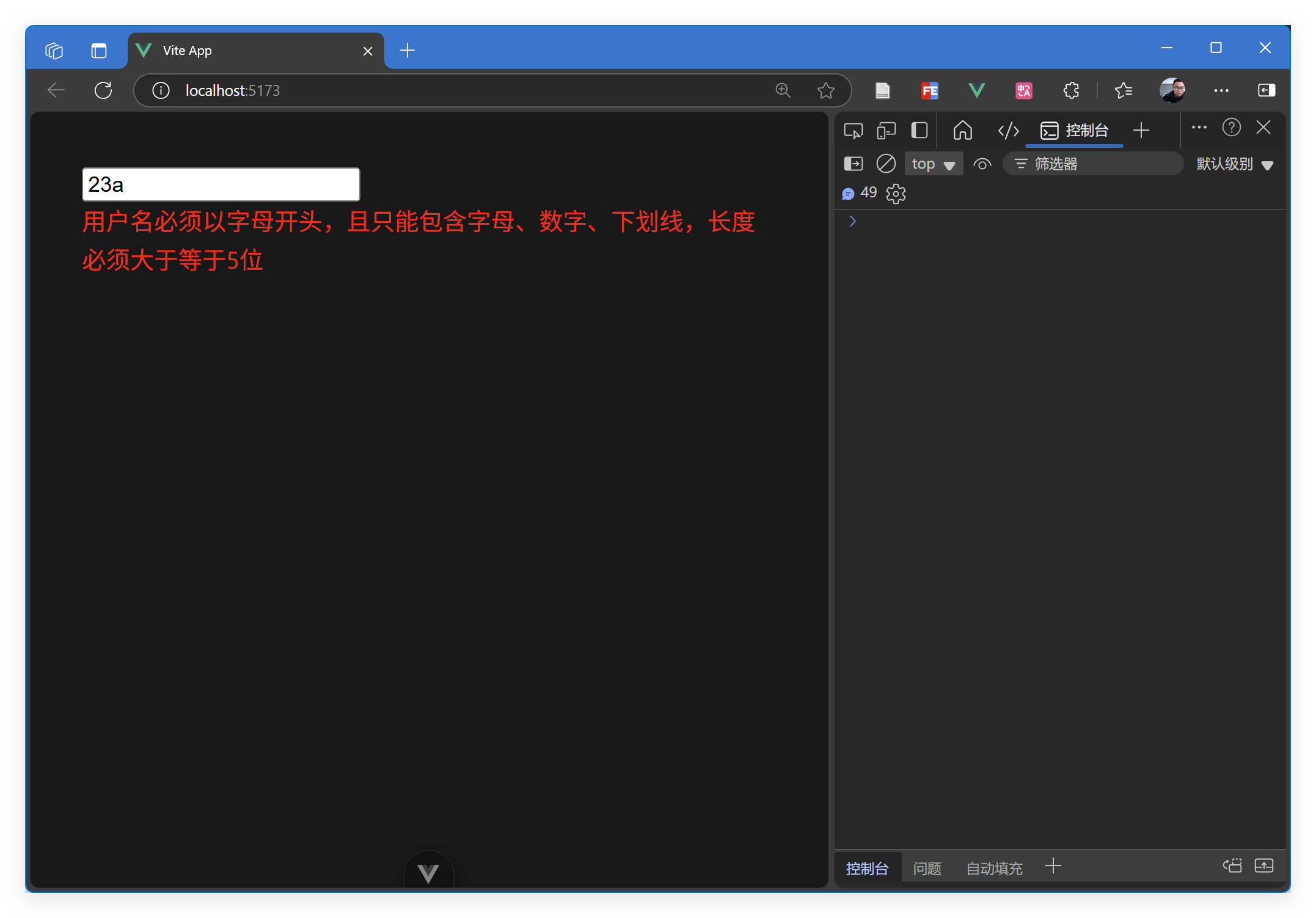View site information for localhost
The width and height of the screenshot is (1316, 918).
coord(161,90)
